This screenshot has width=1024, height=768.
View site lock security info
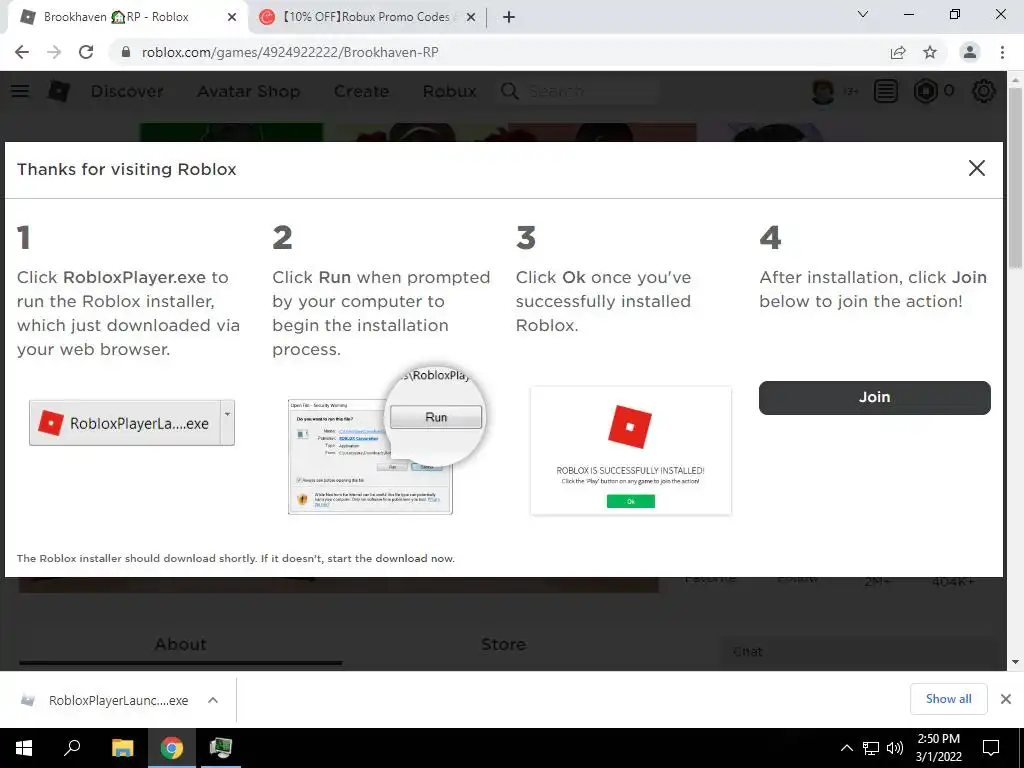[x=125, y=52]
